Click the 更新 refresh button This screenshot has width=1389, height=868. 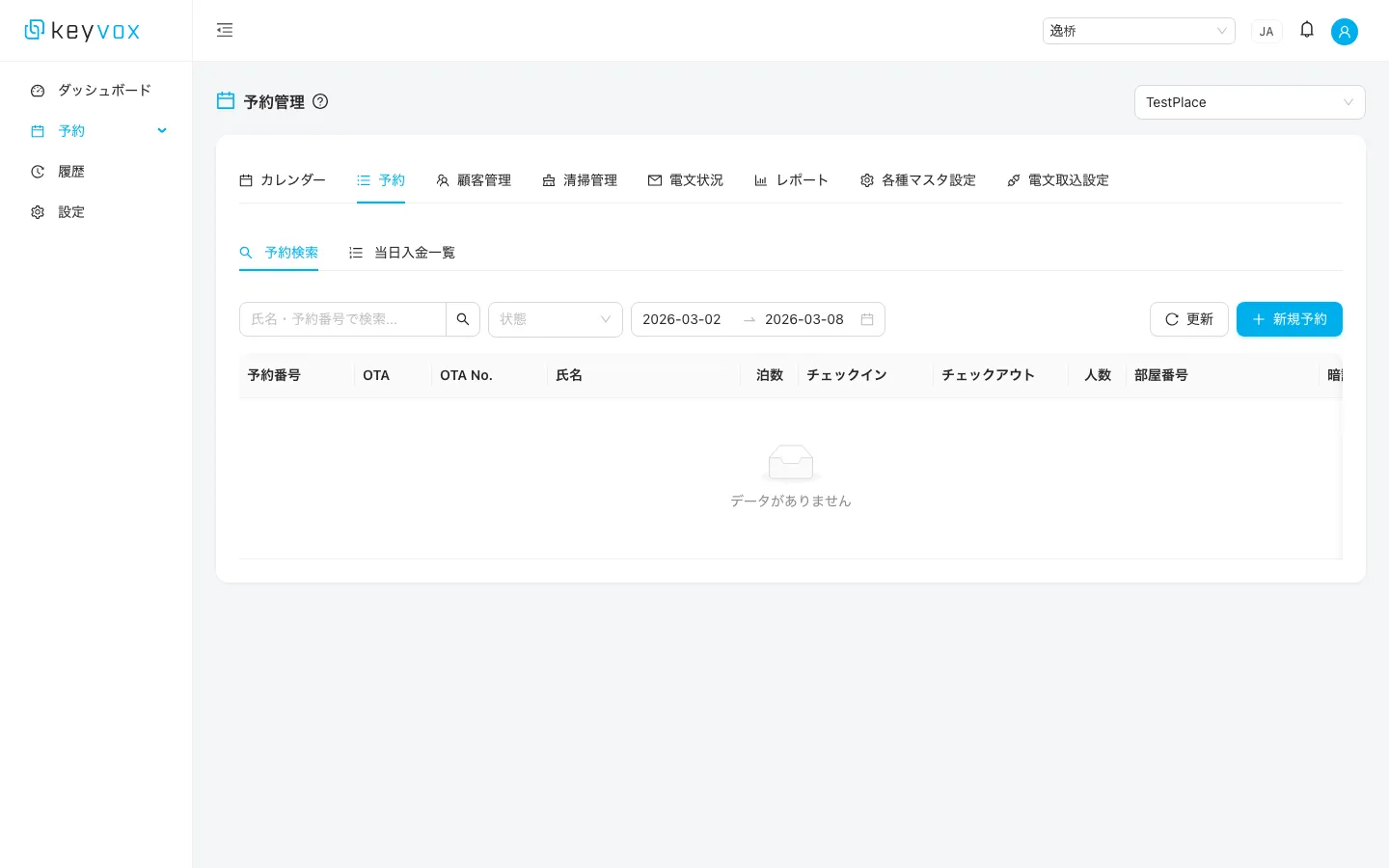[x=1189, y=319]
